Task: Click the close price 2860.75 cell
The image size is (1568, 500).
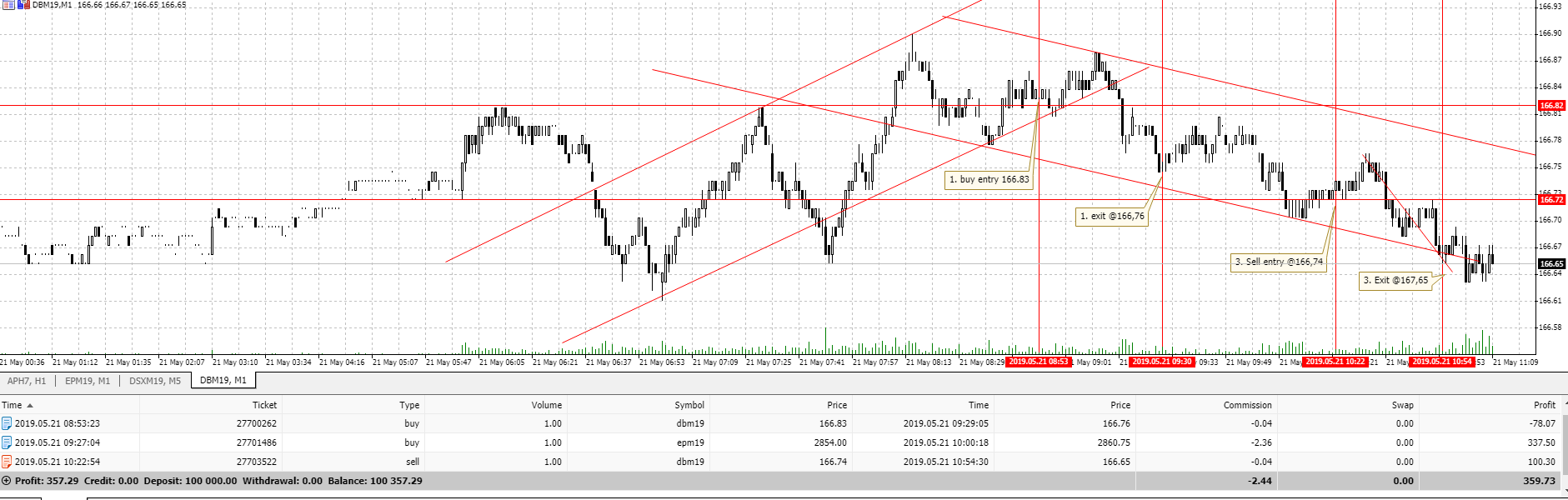Action: pyautogui.click(x=1114, y=442)
